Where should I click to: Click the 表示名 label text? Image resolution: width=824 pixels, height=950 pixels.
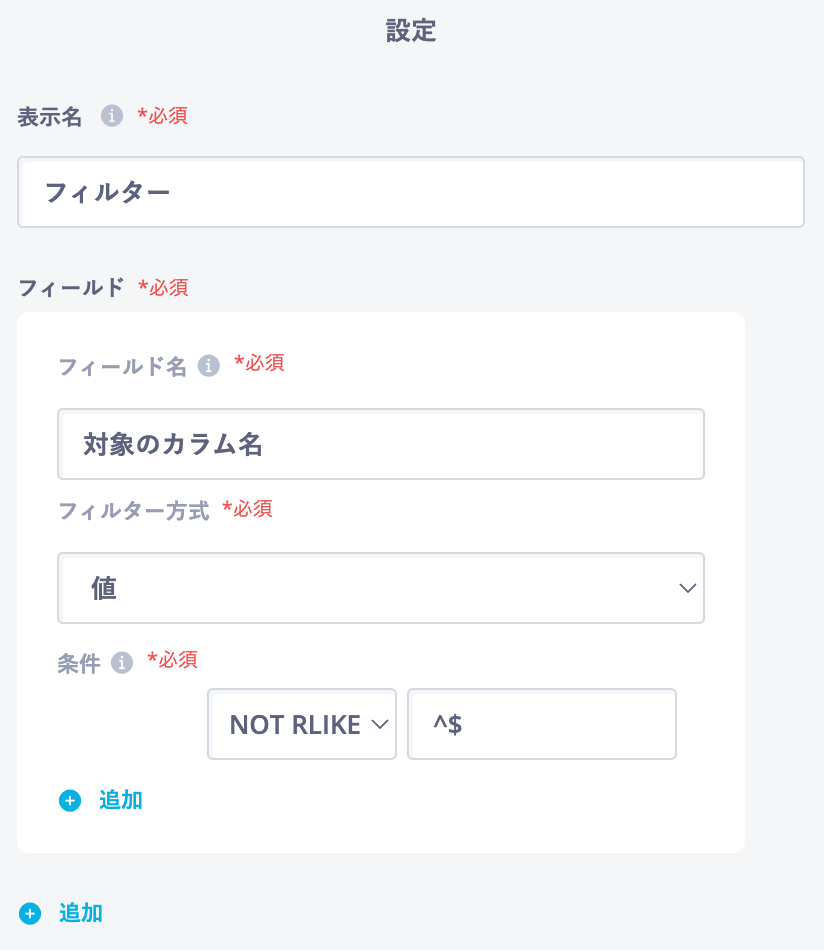(x=50, y=116)
